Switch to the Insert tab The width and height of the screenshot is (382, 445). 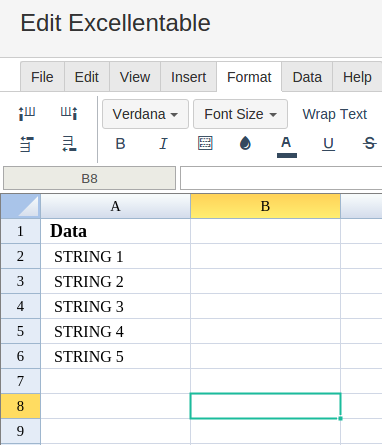[189, 77]
